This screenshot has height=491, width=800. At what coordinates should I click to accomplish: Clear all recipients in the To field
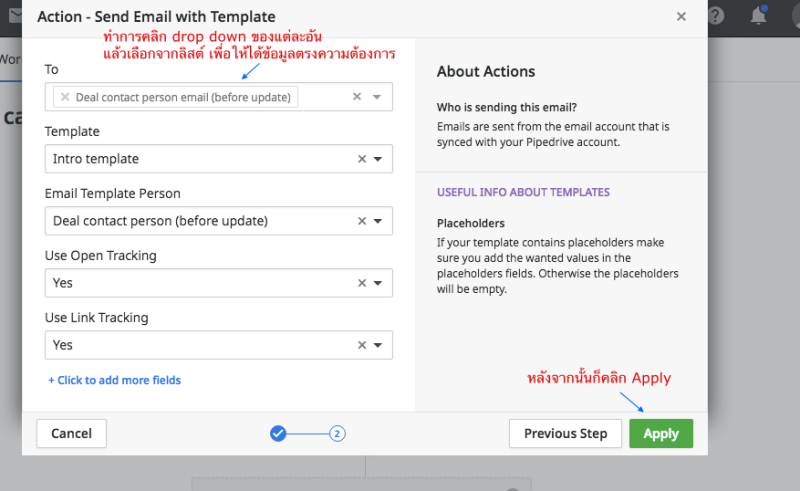point(357,96)
